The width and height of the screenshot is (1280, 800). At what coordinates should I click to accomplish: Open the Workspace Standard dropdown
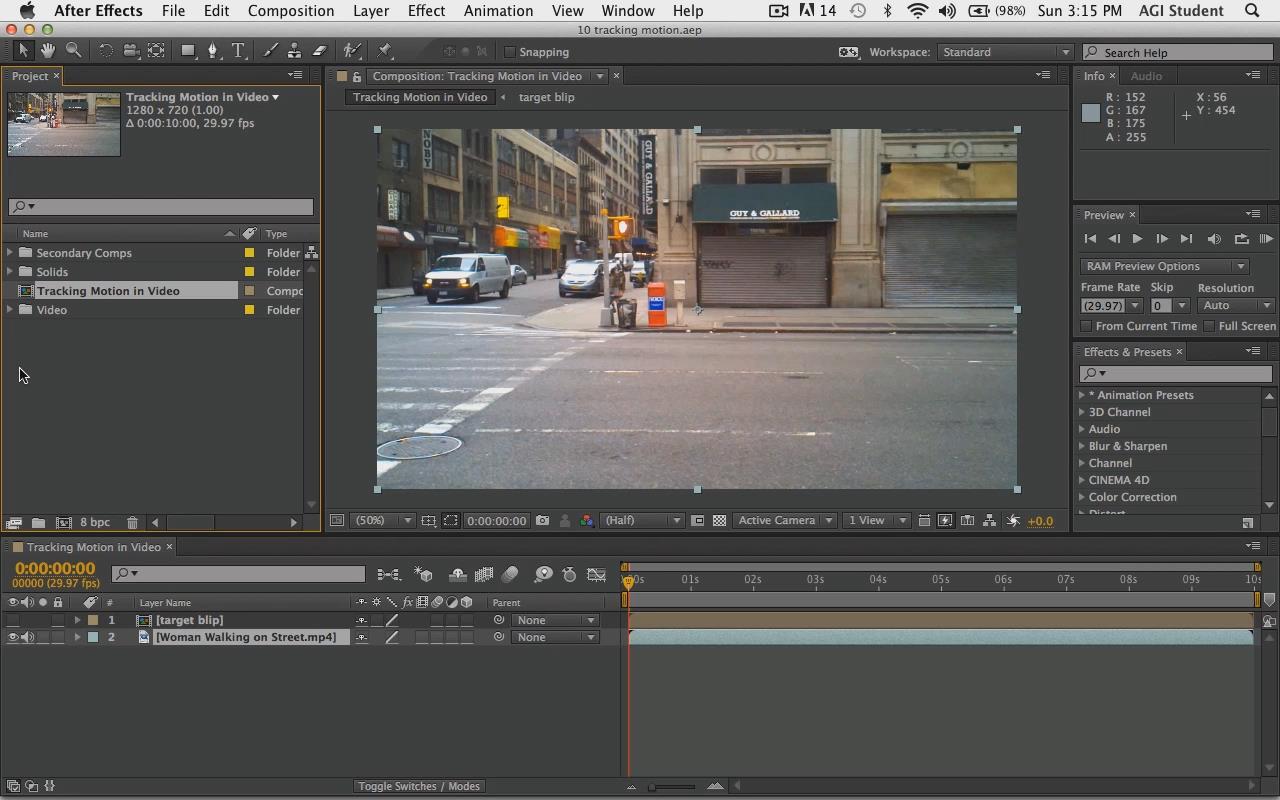coord(1004,52)
